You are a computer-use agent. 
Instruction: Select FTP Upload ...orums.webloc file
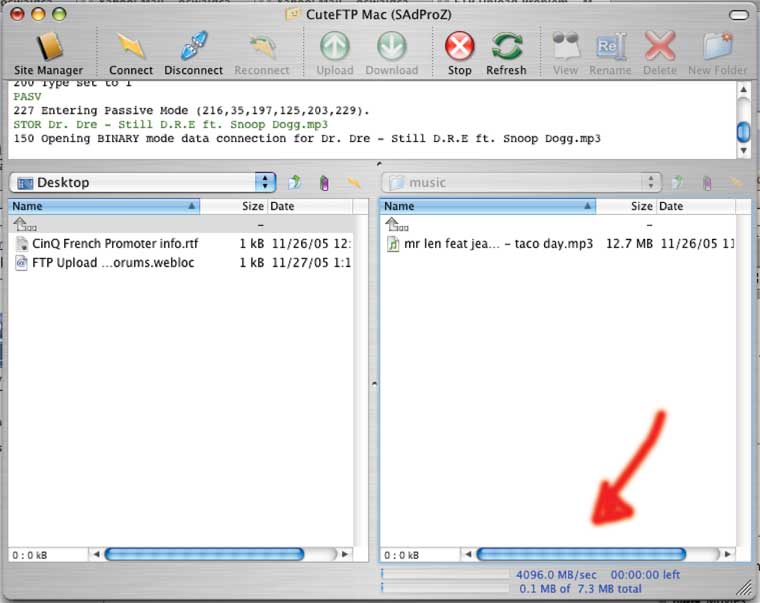coord(181,263)
